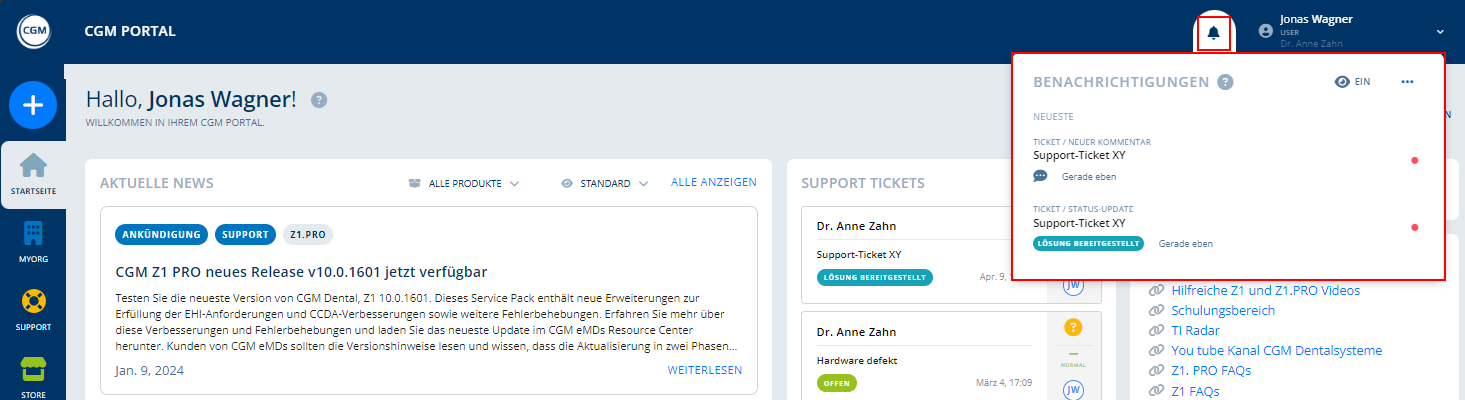Select the Ankündigung news tag
This screenshot has height=400, width=1465.
[x=161, y=235]
